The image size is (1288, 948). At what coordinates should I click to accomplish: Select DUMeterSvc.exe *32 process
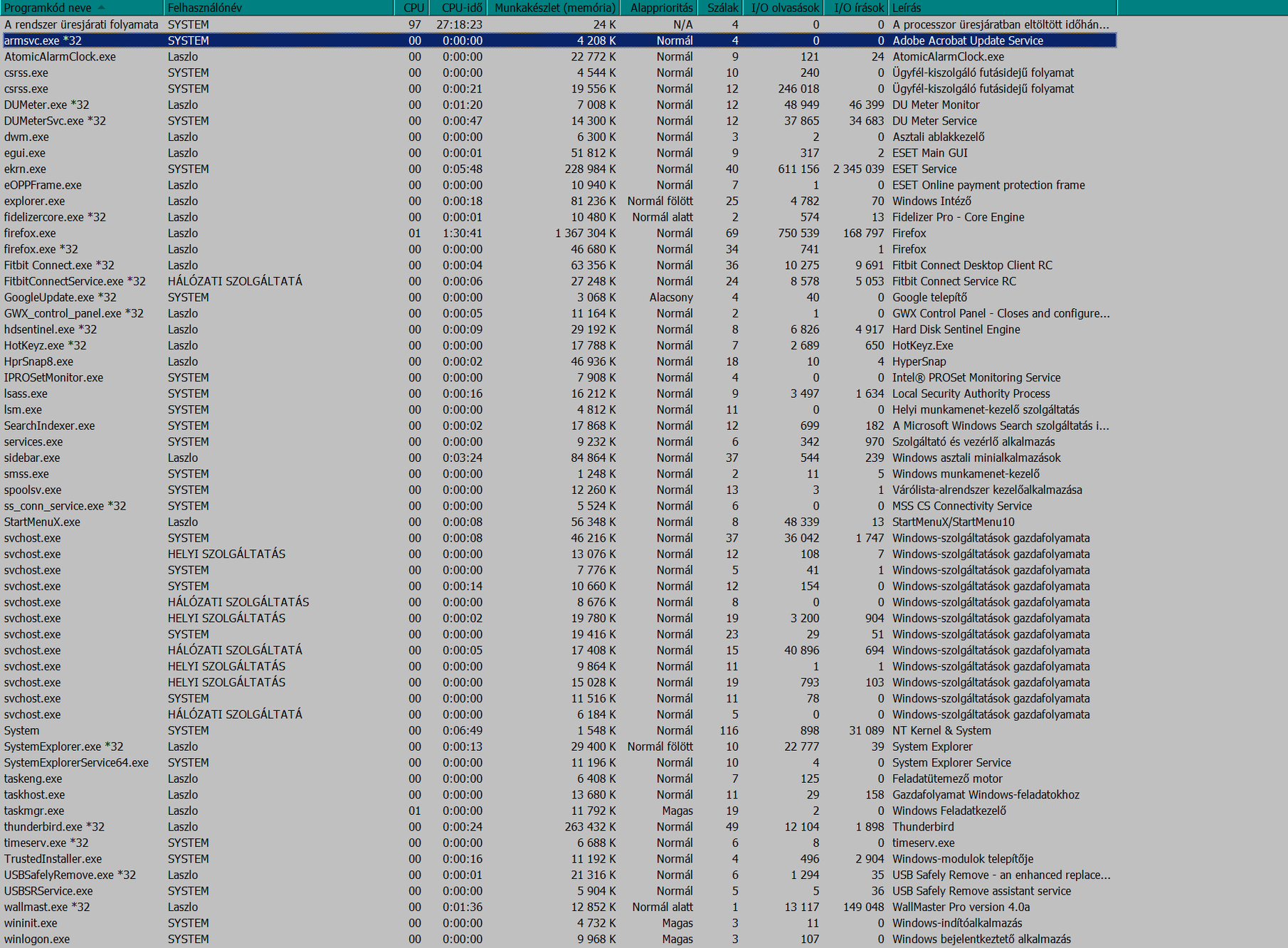point(559,121)
